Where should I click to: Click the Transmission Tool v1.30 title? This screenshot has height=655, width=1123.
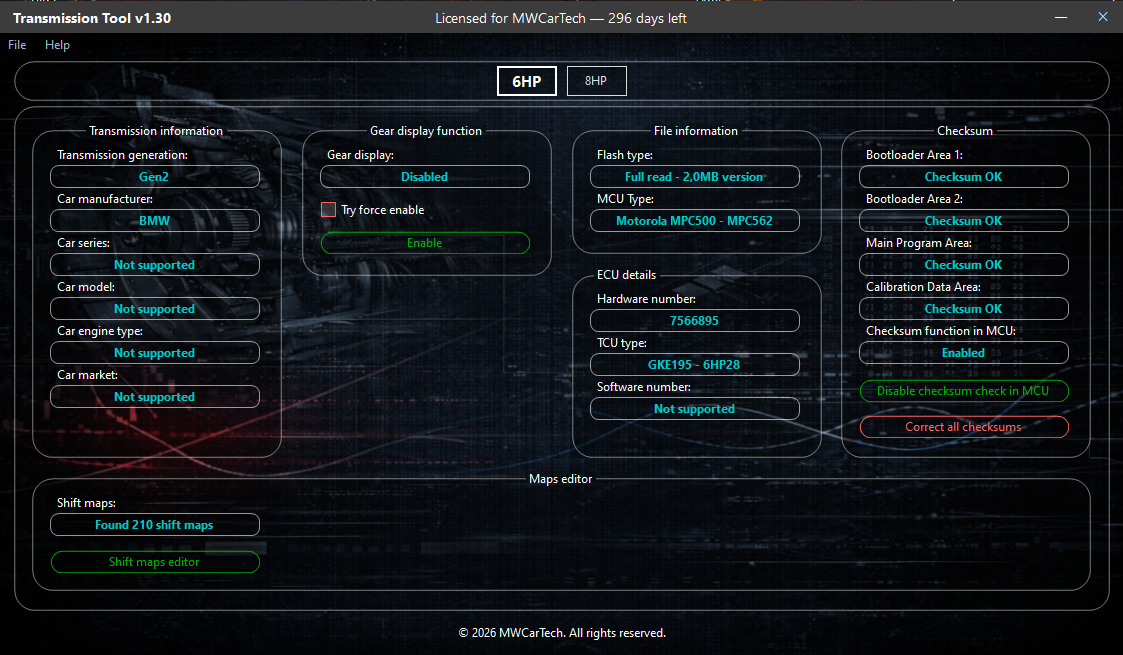[x=92, y=19]
